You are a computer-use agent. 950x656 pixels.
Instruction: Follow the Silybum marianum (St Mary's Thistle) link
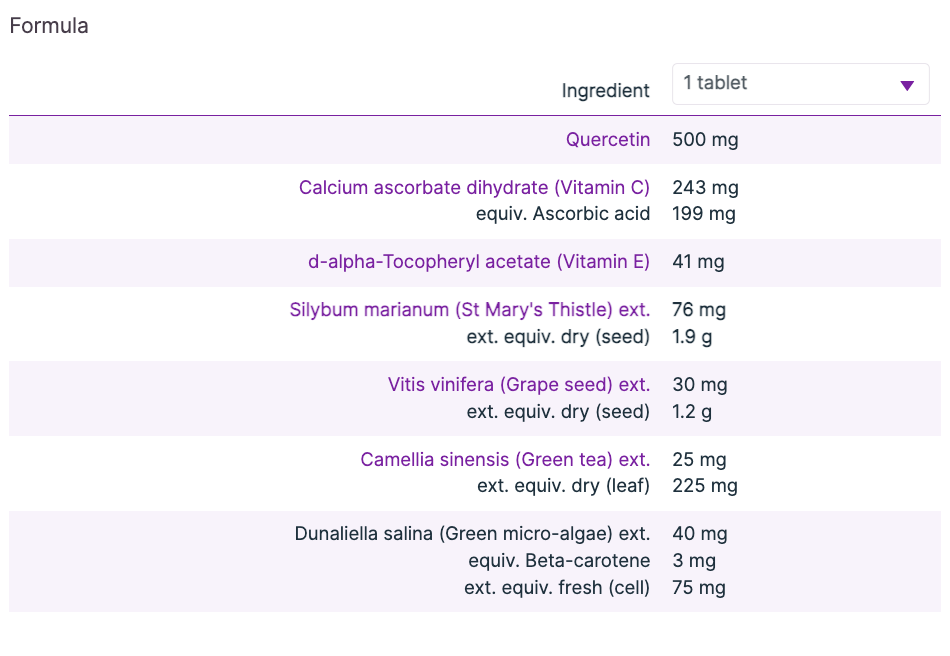(x=470, y=311)
